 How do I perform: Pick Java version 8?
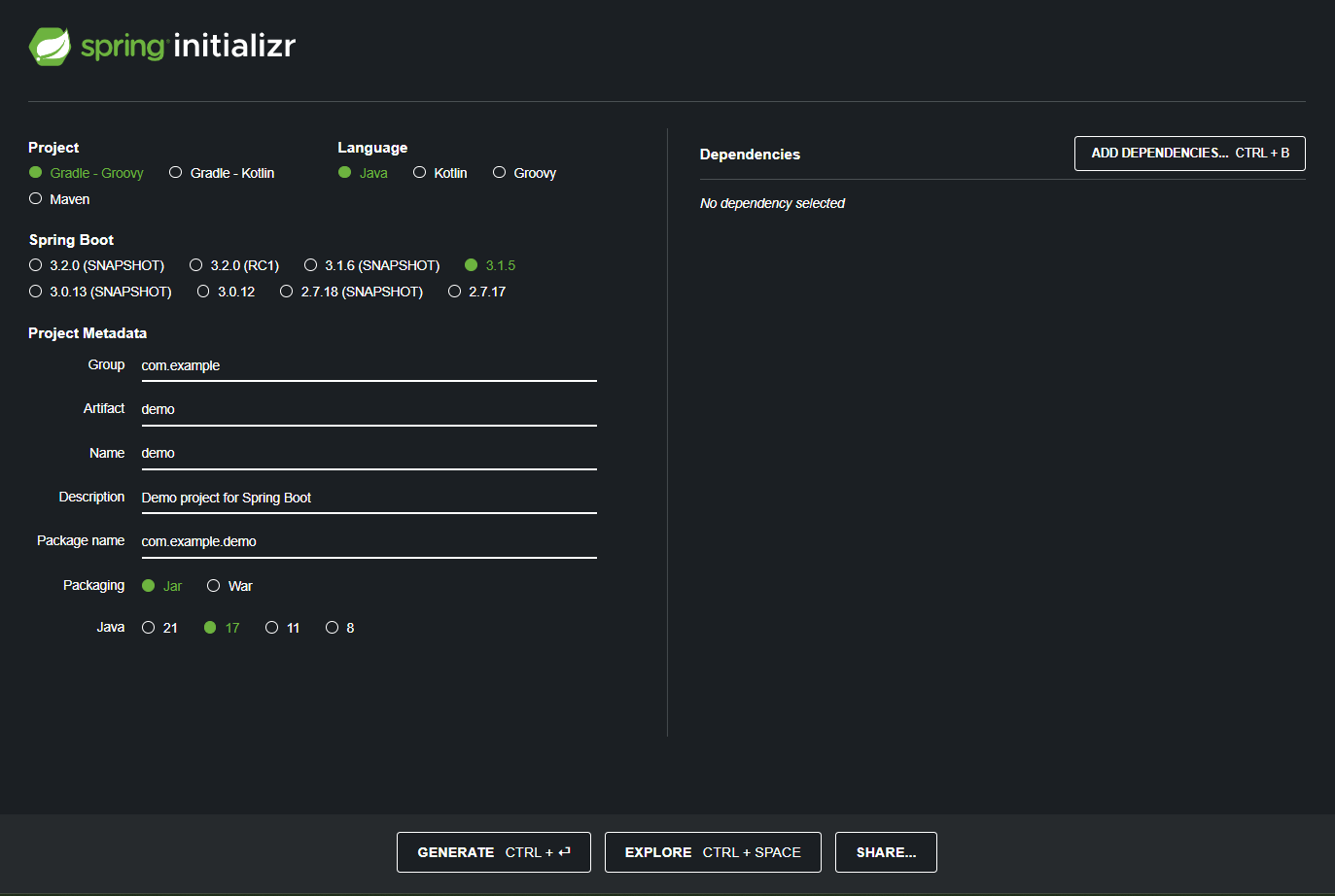tap(339, 628)
